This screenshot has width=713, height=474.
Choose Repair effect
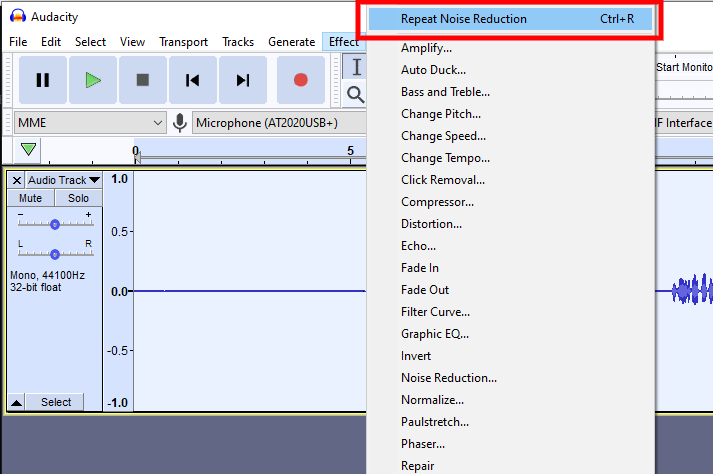[x=510, y=466]
